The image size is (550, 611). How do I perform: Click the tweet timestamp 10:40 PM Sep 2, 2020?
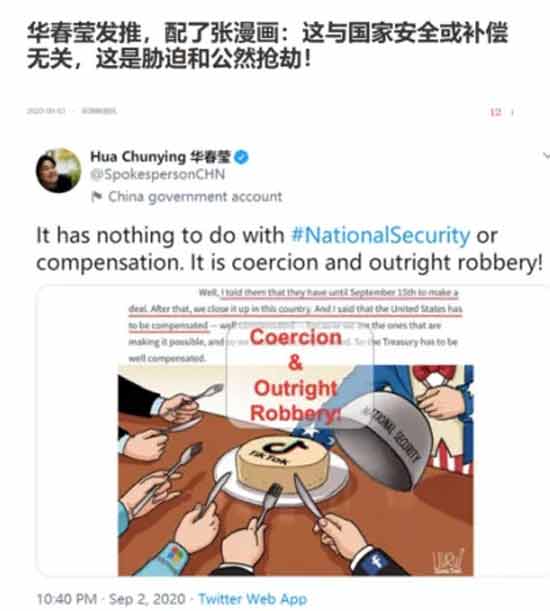(111, 599)
